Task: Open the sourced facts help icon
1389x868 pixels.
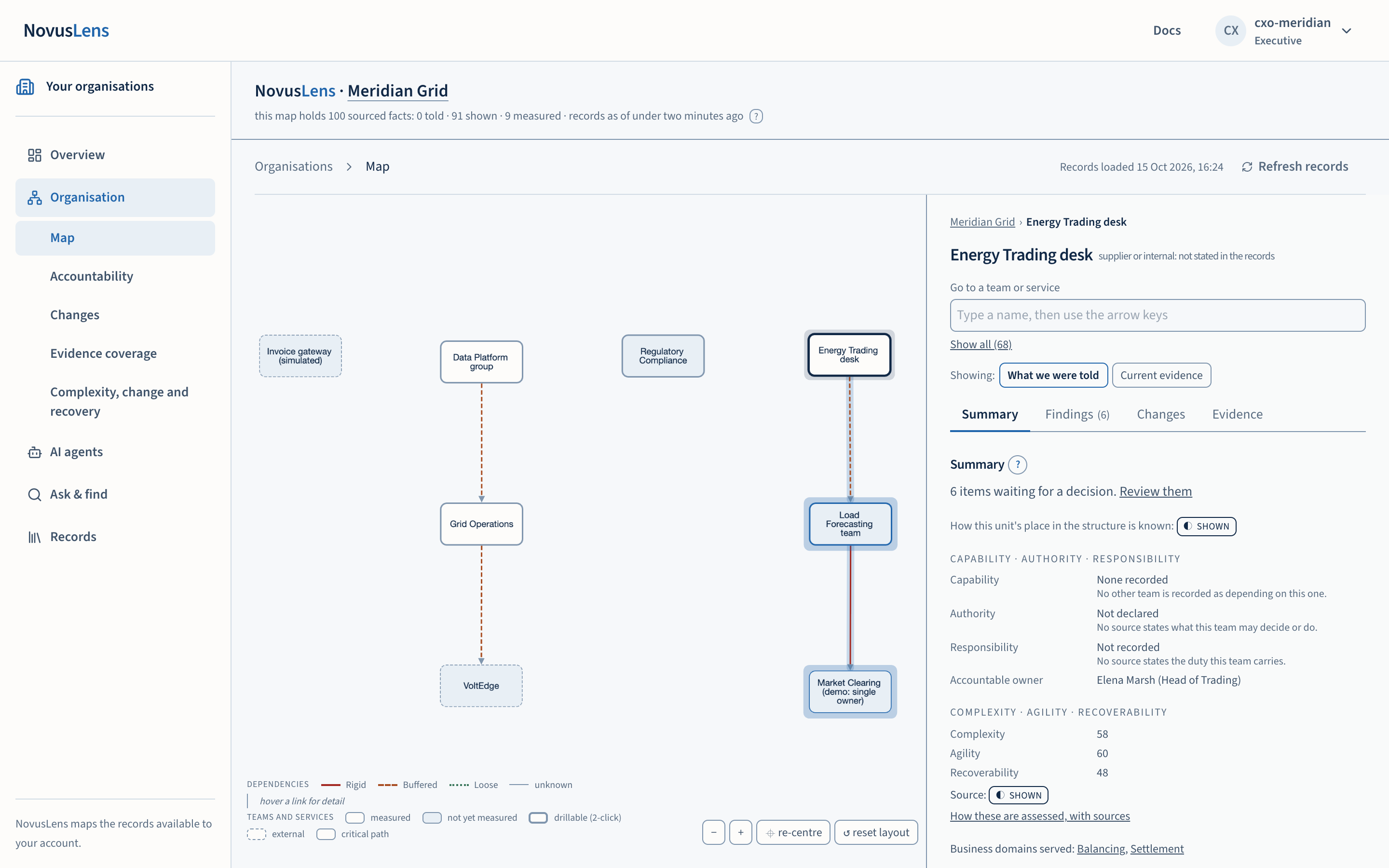Action: [x=756, y=116]
